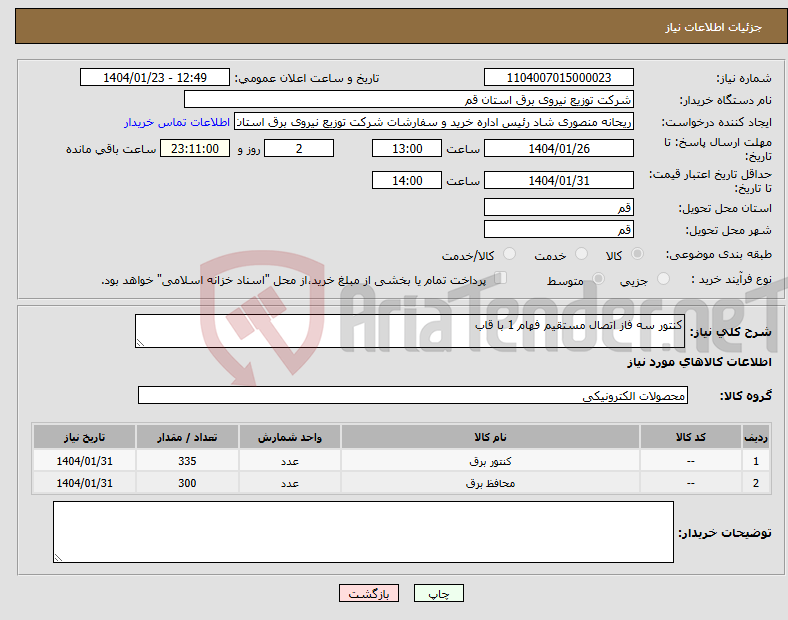Click the بازگشت (back) button
The width and height of the screenshot is (788, 620).
[369, 593]
